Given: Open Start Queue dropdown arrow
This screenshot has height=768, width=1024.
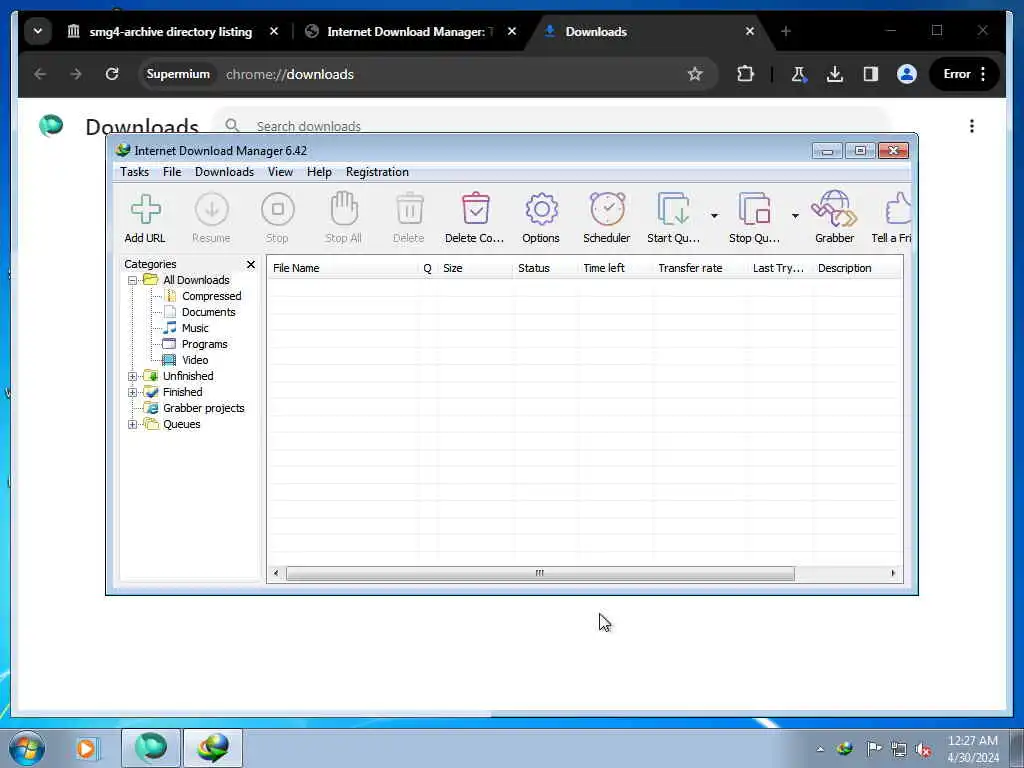Looking at the screenshot, I should 714,216.
